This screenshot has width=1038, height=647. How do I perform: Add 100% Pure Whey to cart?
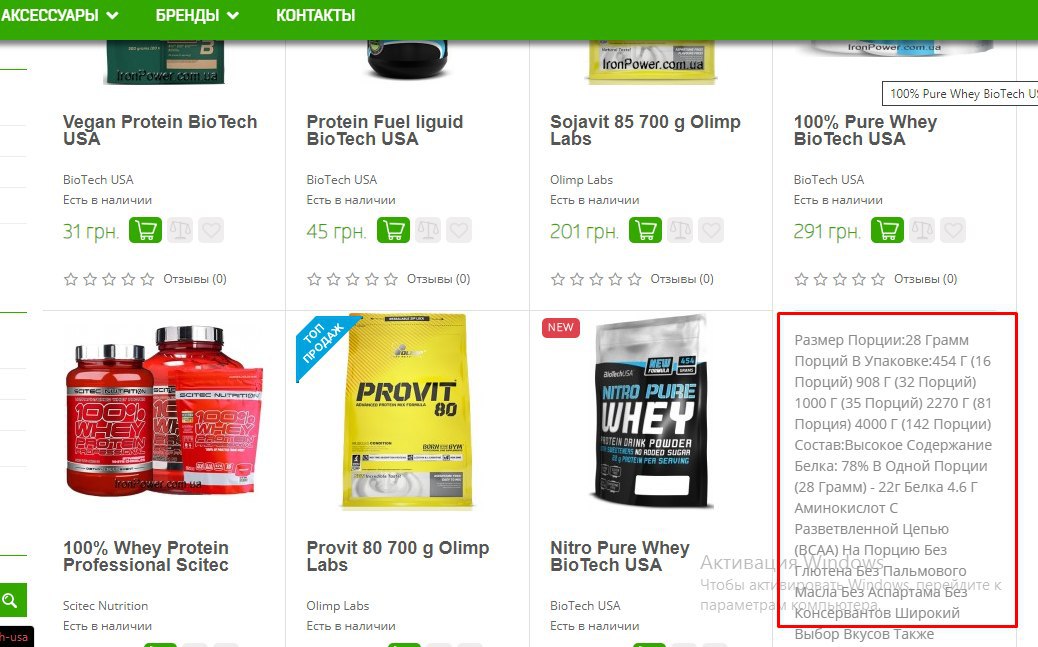[x=887, y=230]
